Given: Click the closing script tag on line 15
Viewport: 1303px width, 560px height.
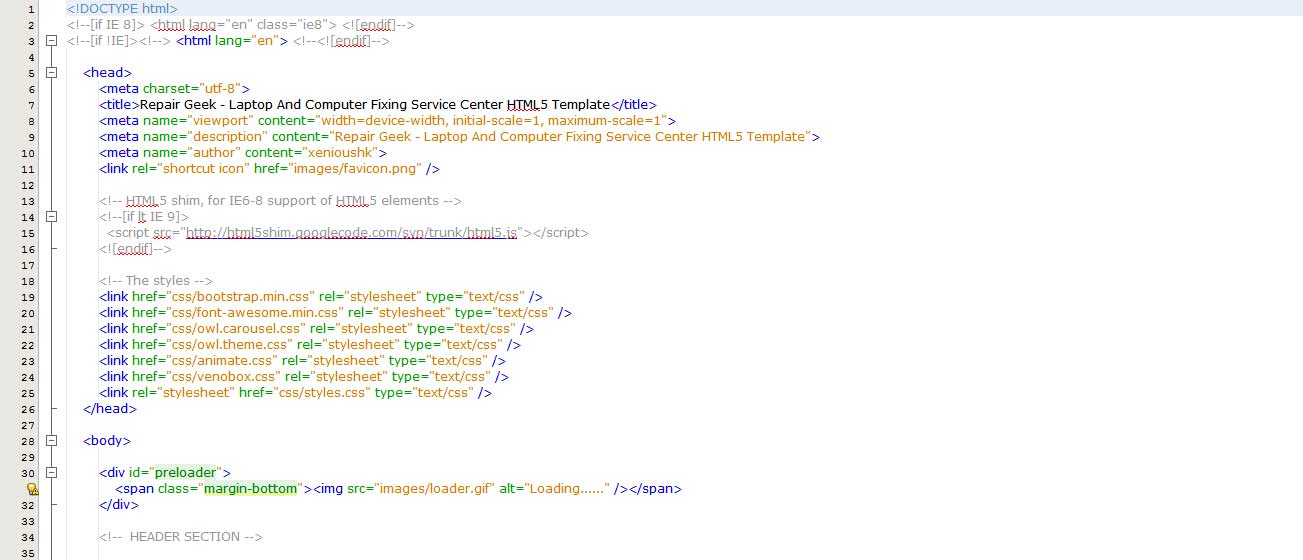Looking at the screenshot, I should point(559,233).
